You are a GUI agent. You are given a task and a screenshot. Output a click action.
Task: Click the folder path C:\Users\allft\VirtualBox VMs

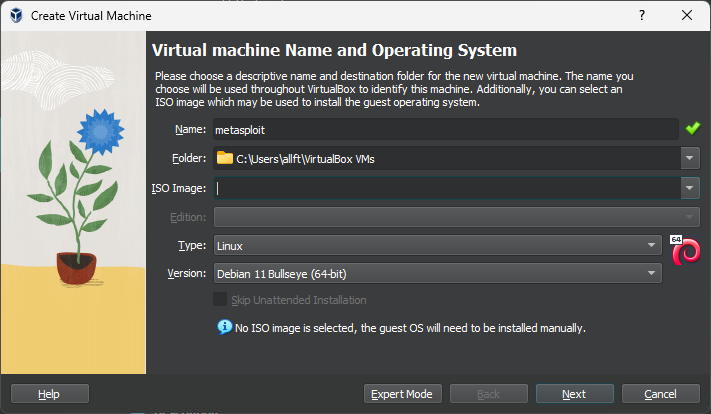point(305,159)
